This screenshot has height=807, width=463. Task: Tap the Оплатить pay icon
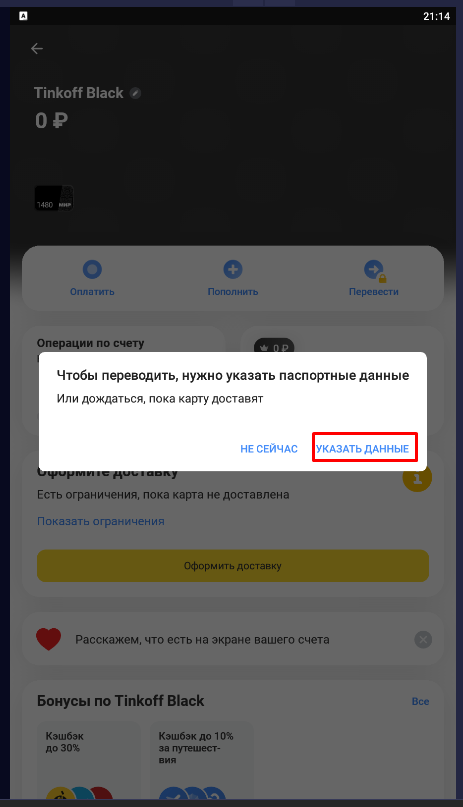coord(92,269)
